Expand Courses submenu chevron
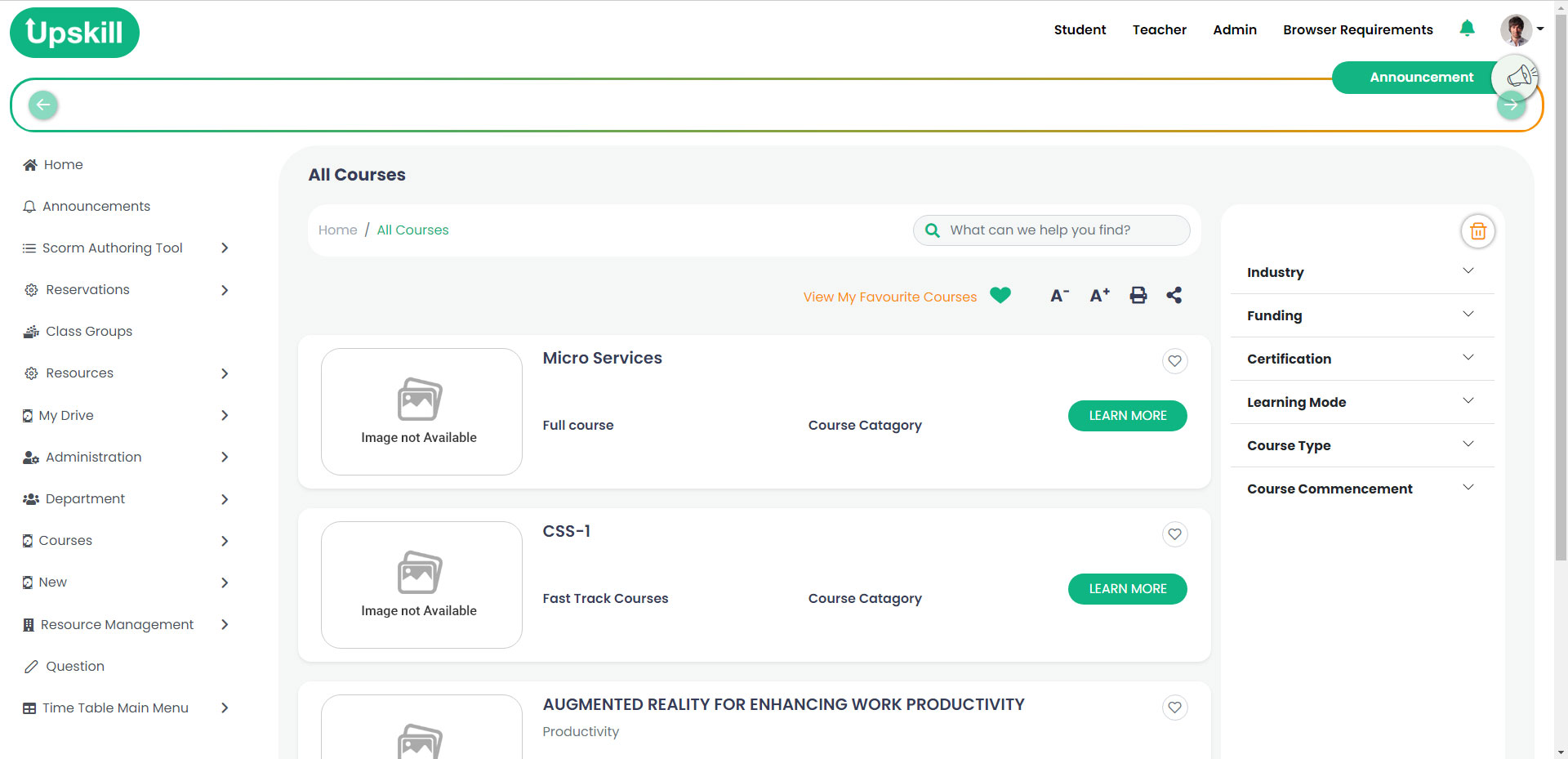 225,541
